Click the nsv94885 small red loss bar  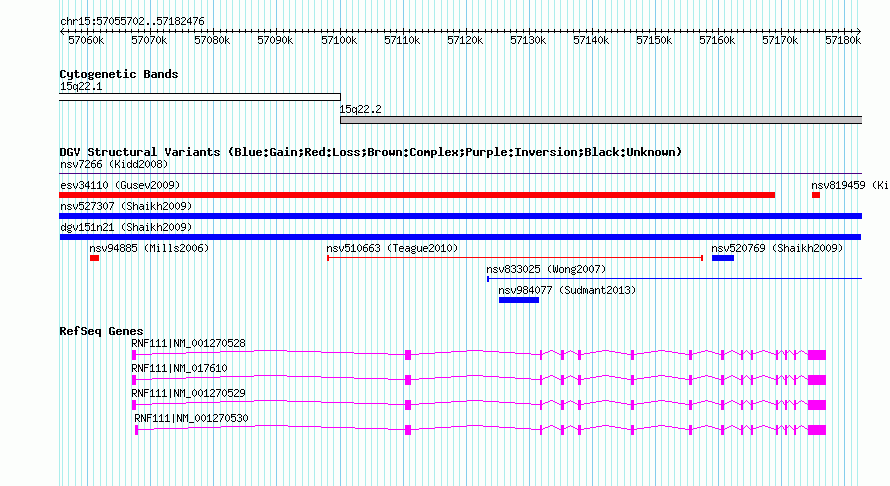[94, 258]
